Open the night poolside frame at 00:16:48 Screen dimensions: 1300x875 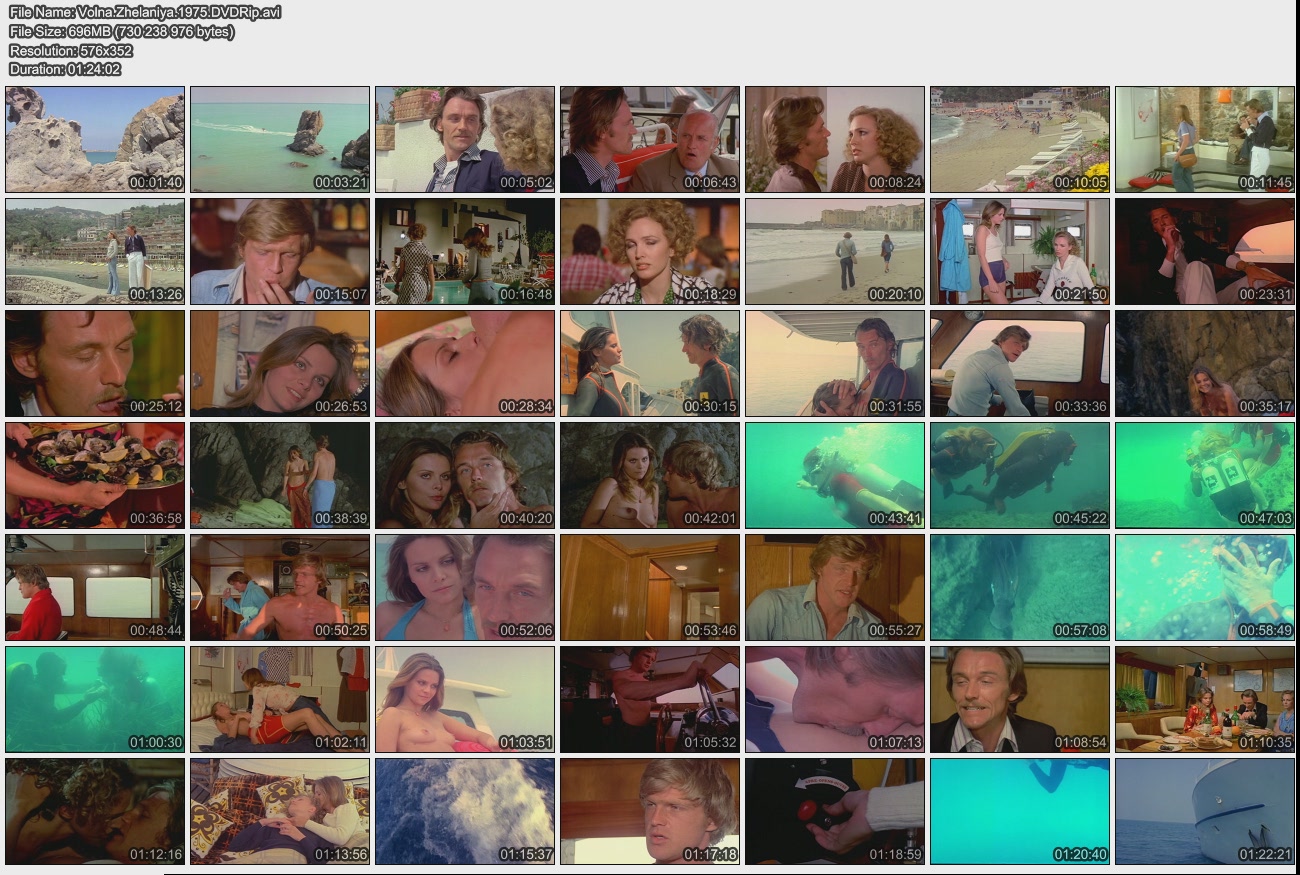click(x=465, y=251)
